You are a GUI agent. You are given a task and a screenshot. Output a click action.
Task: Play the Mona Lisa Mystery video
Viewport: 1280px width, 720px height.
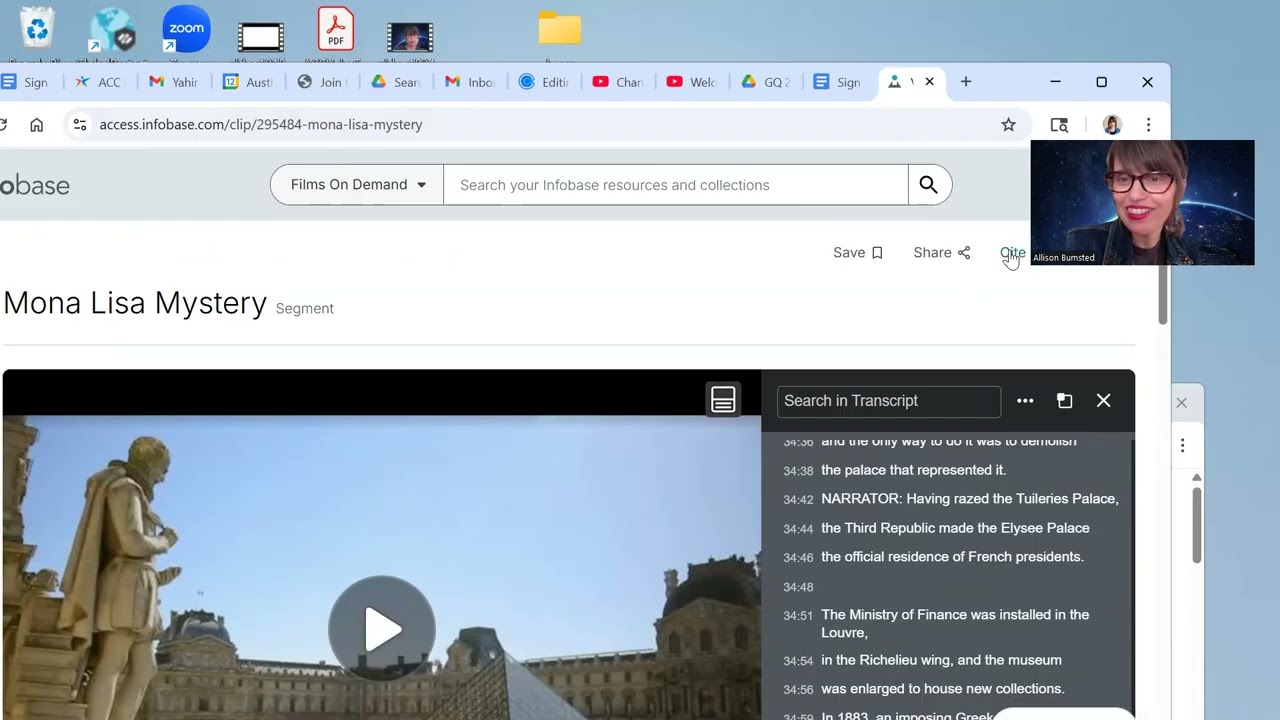click(382, 629)
